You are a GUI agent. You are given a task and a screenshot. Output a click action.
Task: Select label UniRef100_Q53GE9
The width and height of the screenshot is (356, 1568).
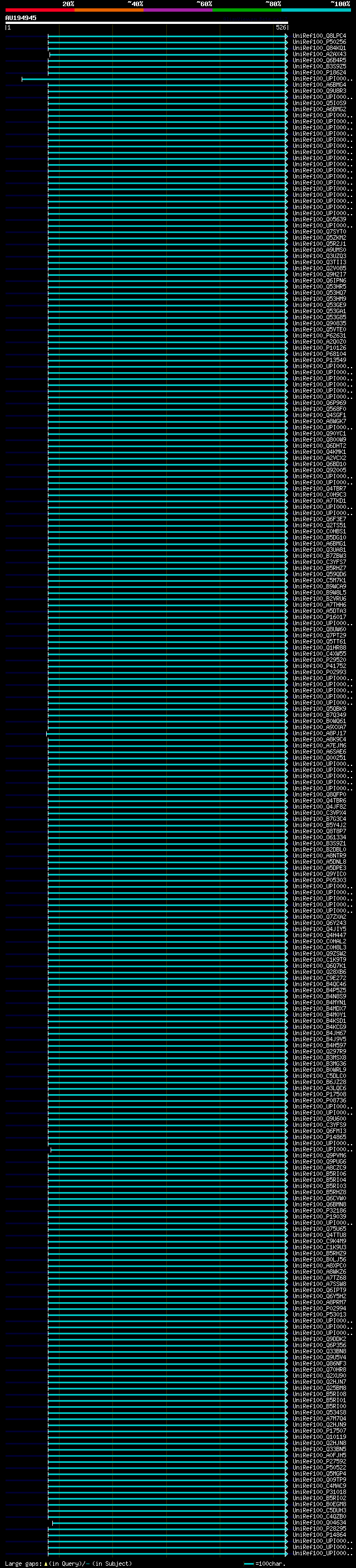click(319, 305)
